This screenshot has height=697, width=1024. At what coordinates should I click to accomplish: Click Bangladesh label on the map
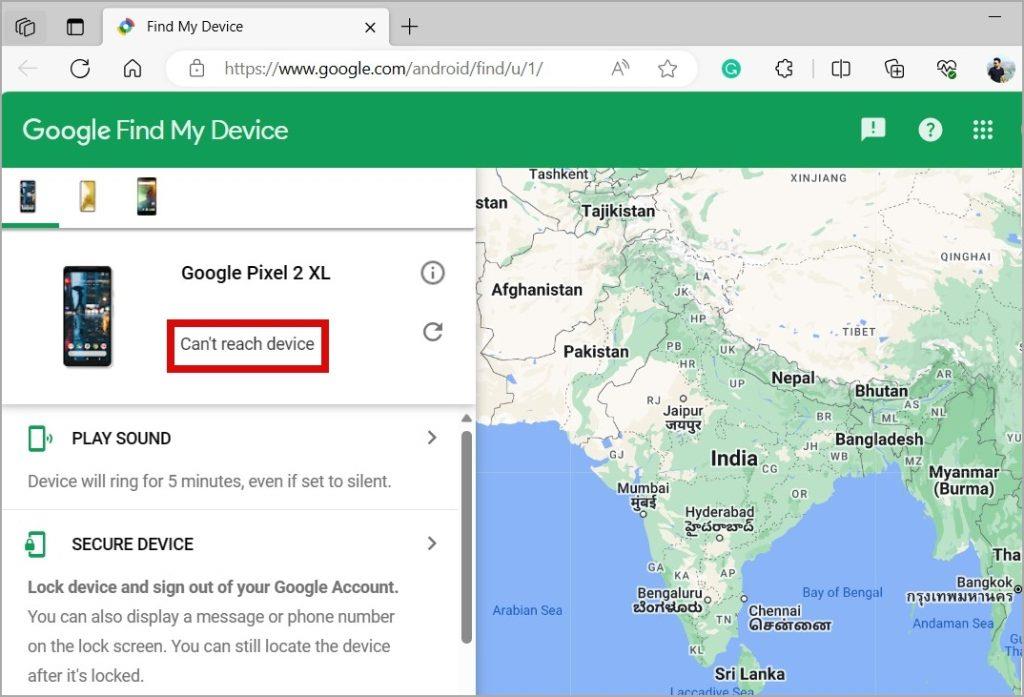coord(879,439)
